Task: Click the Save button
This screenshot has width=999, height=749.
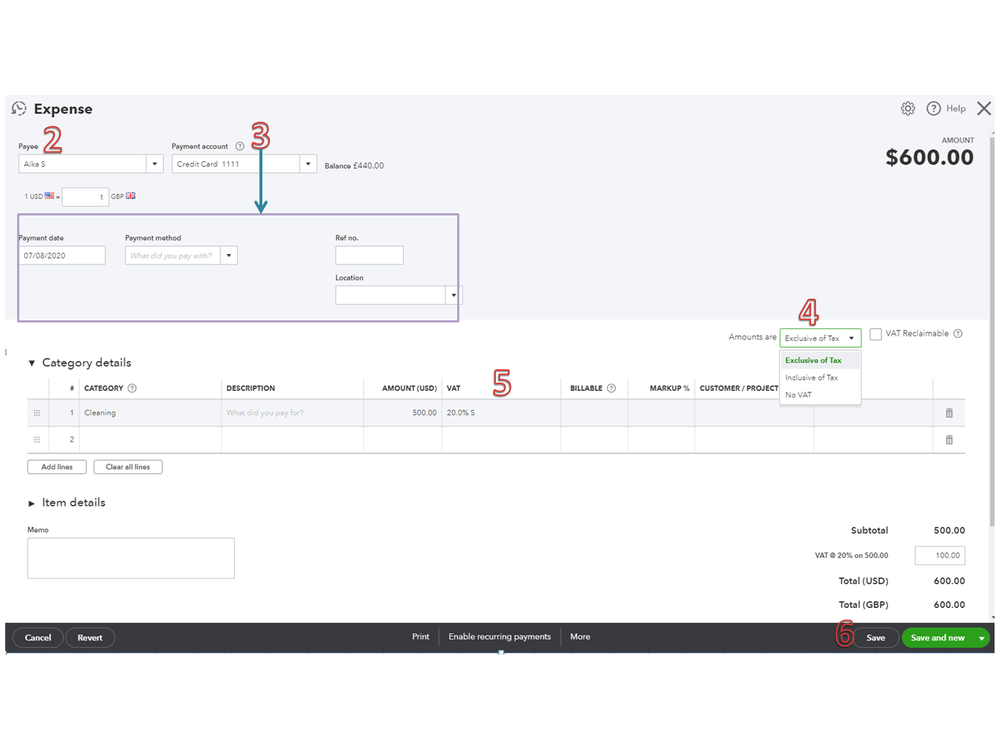Action: pos(875,638)
